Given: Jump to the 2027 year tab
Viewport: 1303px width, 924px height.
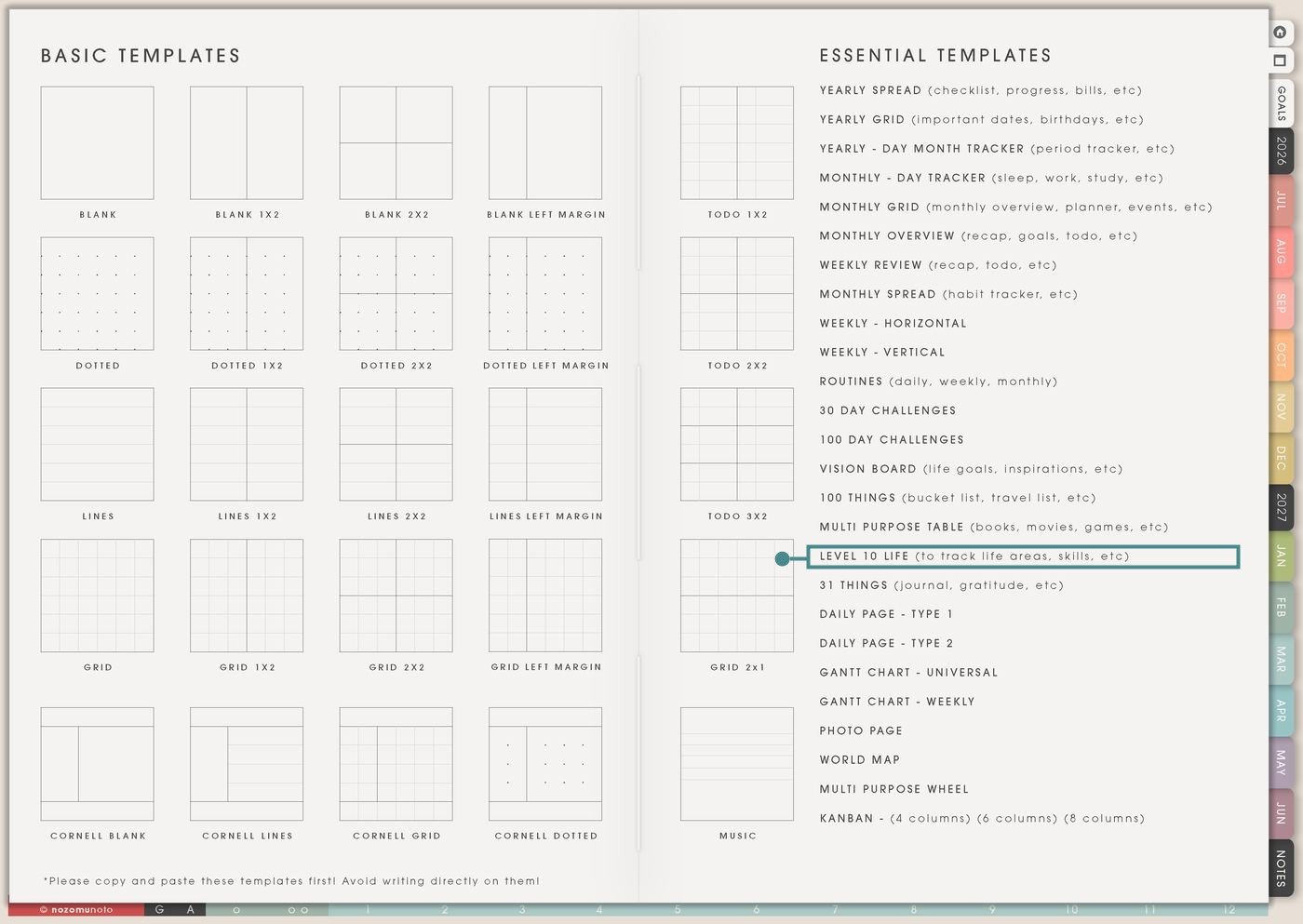Looking at the screenshot, I should coord(1282,507).
